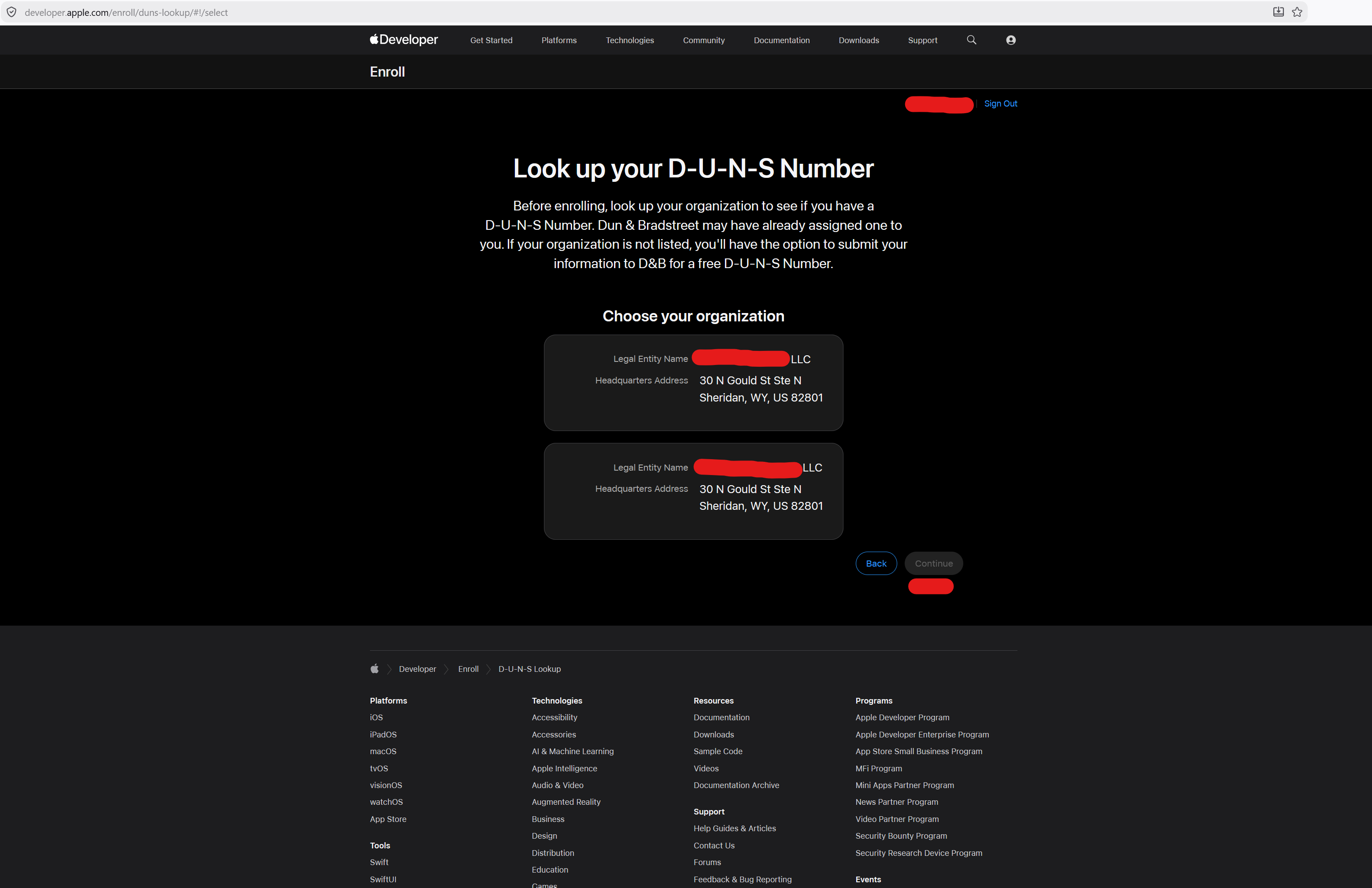The height and width of the screenshot is (888, 1372).
Task: Open Documentation in the top navigation
Action: click(x=782, y=41)
